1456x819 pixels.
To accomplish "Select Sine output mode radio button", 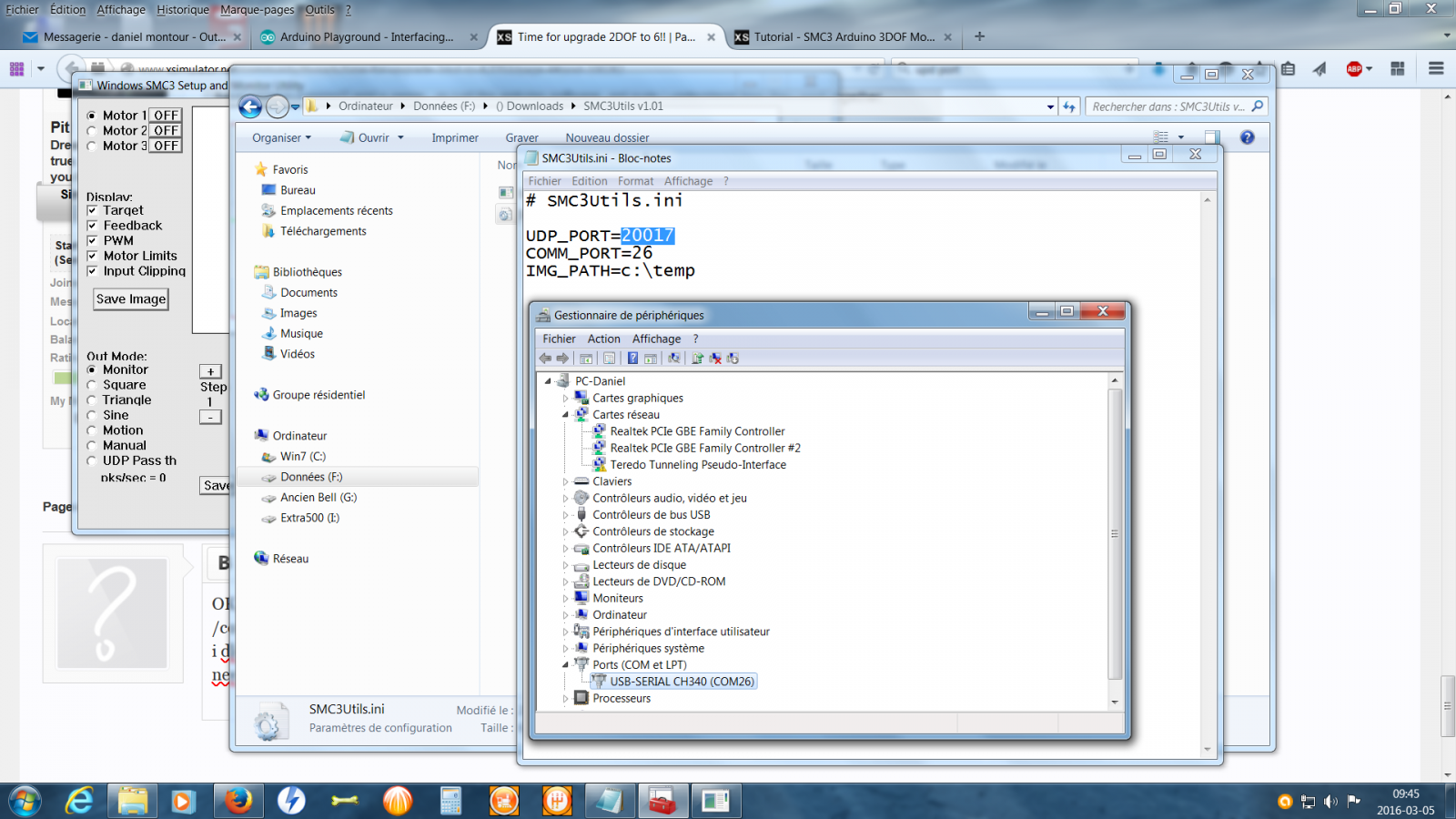I will pos(92,415).
